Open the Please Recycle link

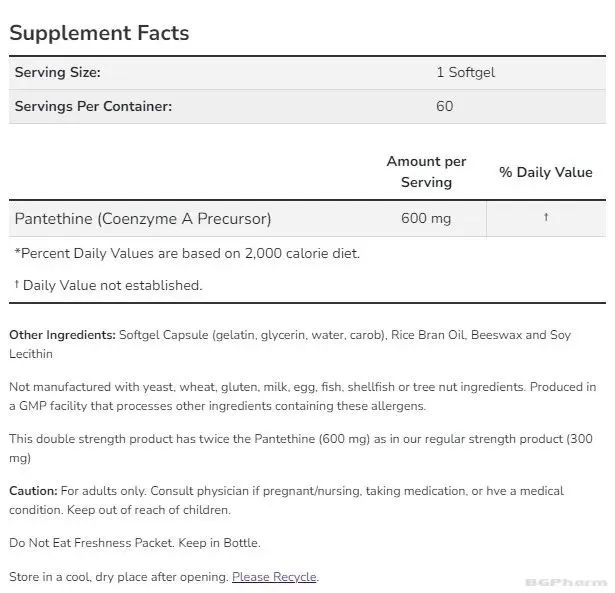pos(274,577)
